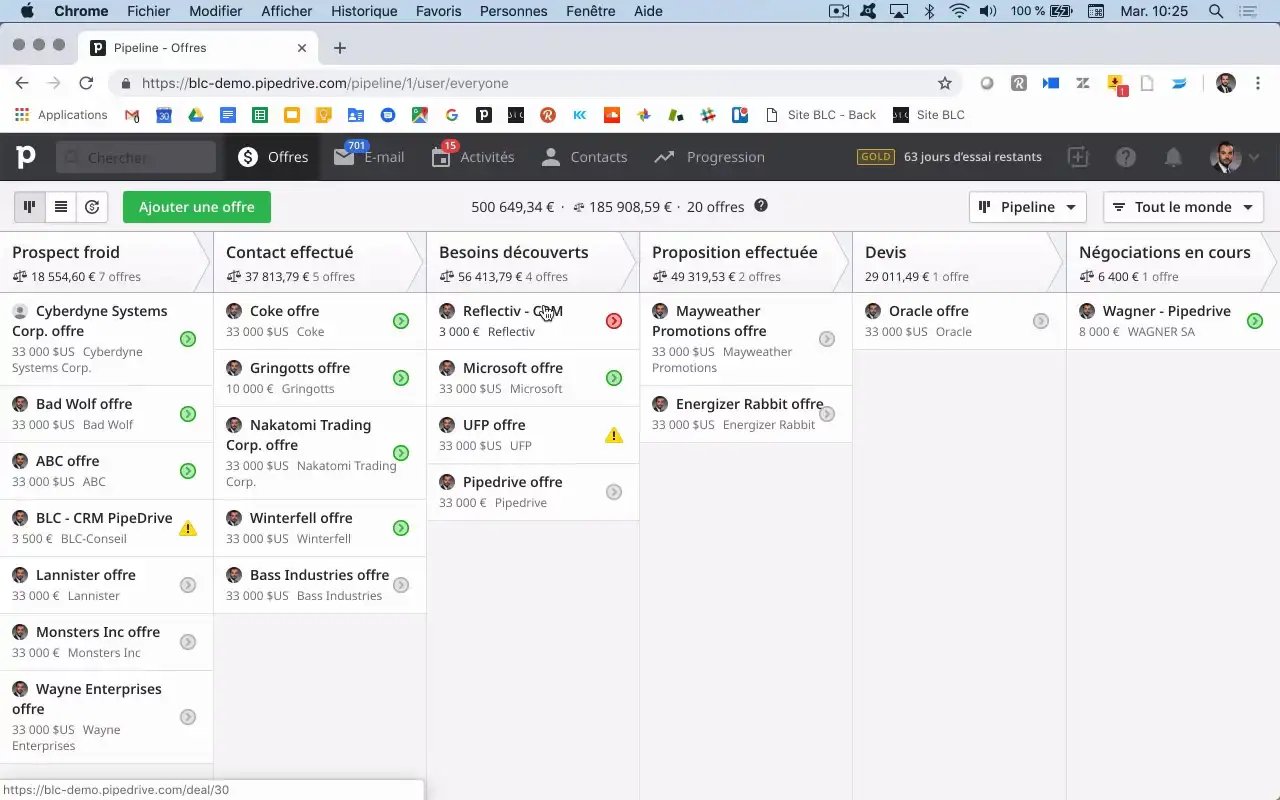The width and height of the screenshot is (1280, 800).
Task: Switch to list view icon
Action: click(61, 207)
